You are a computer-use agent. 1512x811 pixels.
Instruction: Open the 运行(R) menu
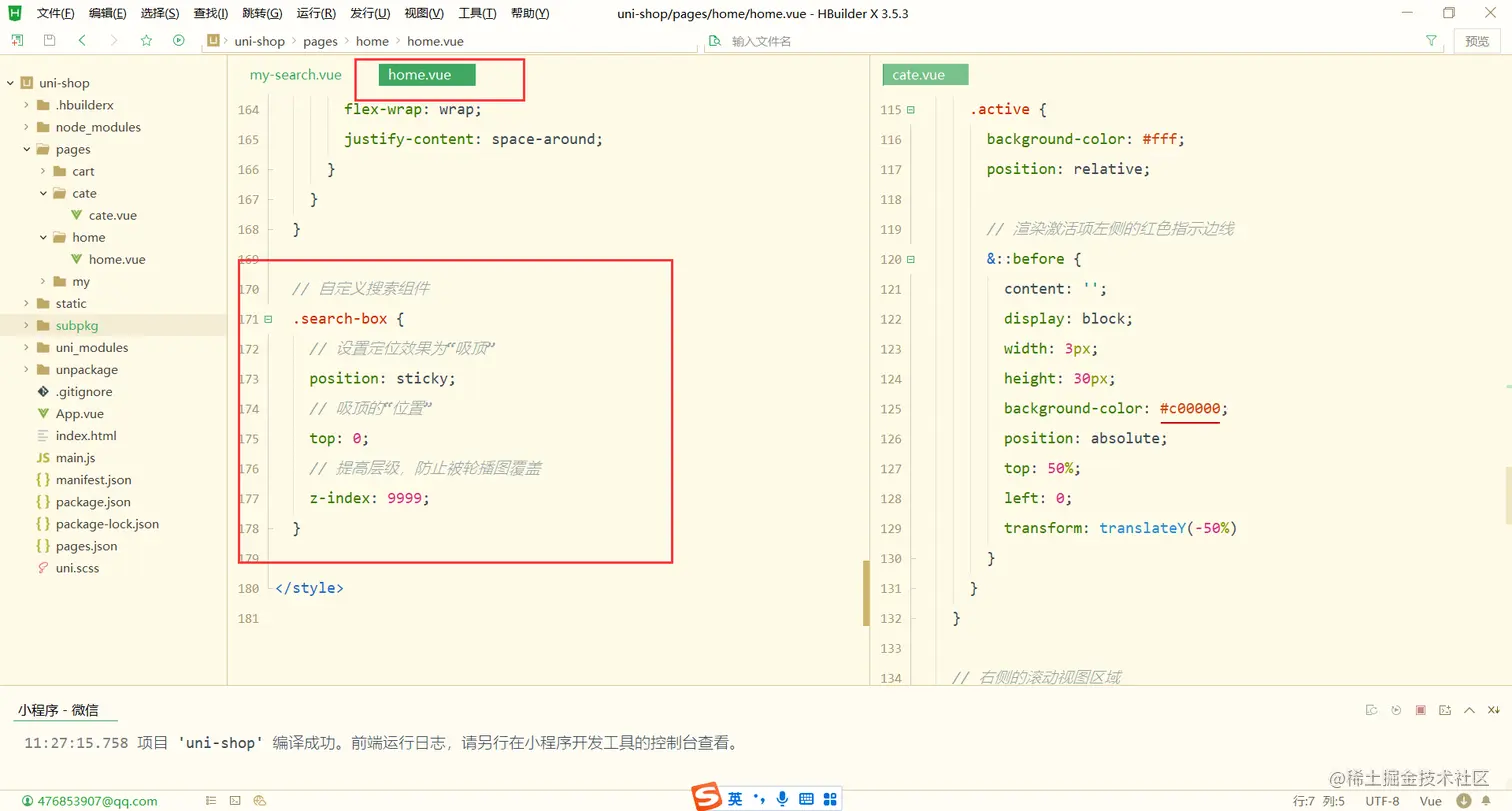click(x=316, y=14)
